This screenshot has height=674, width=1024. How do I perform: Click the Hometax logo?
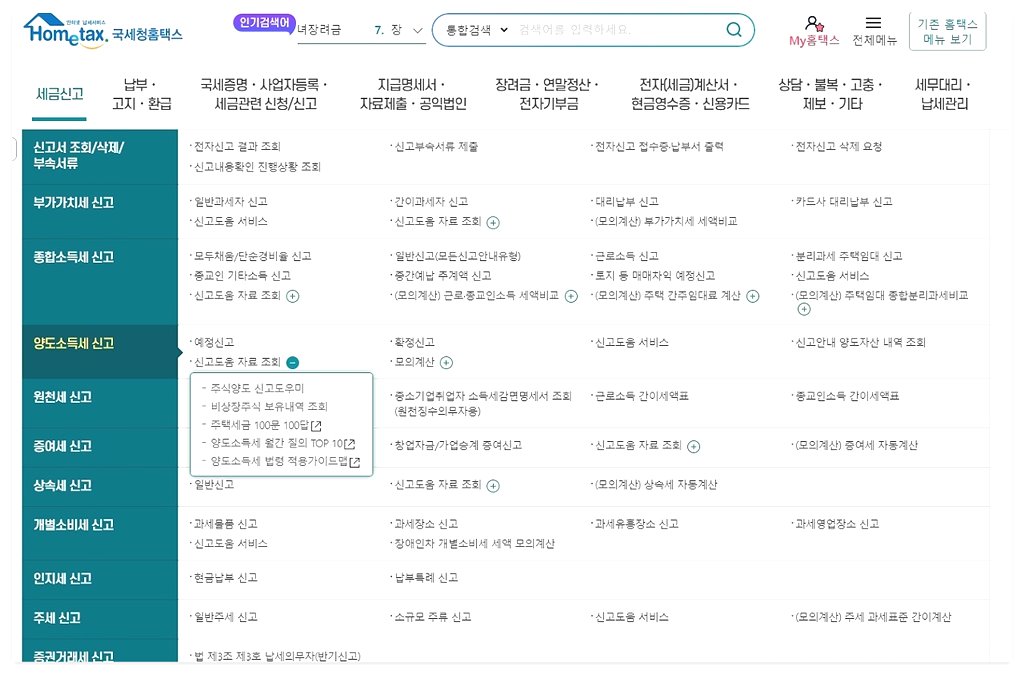[x=103, y=30]
